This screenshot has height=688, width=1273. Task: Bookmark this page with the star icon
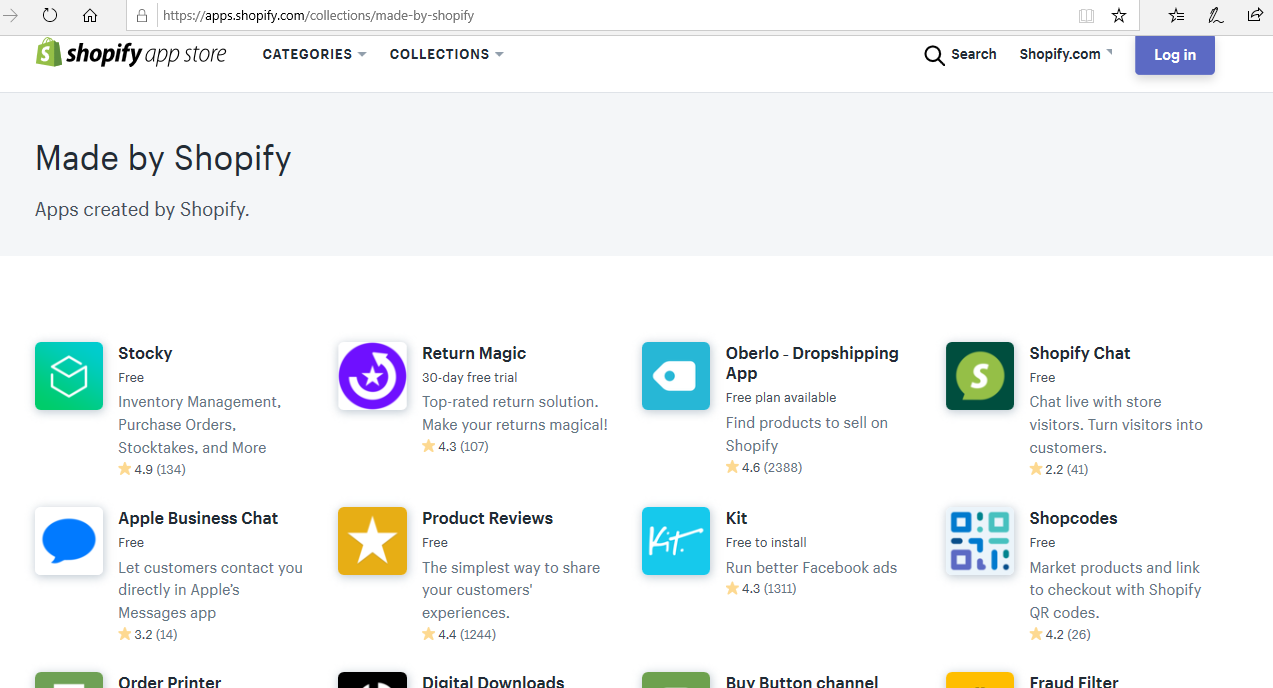click(1119, 15)
